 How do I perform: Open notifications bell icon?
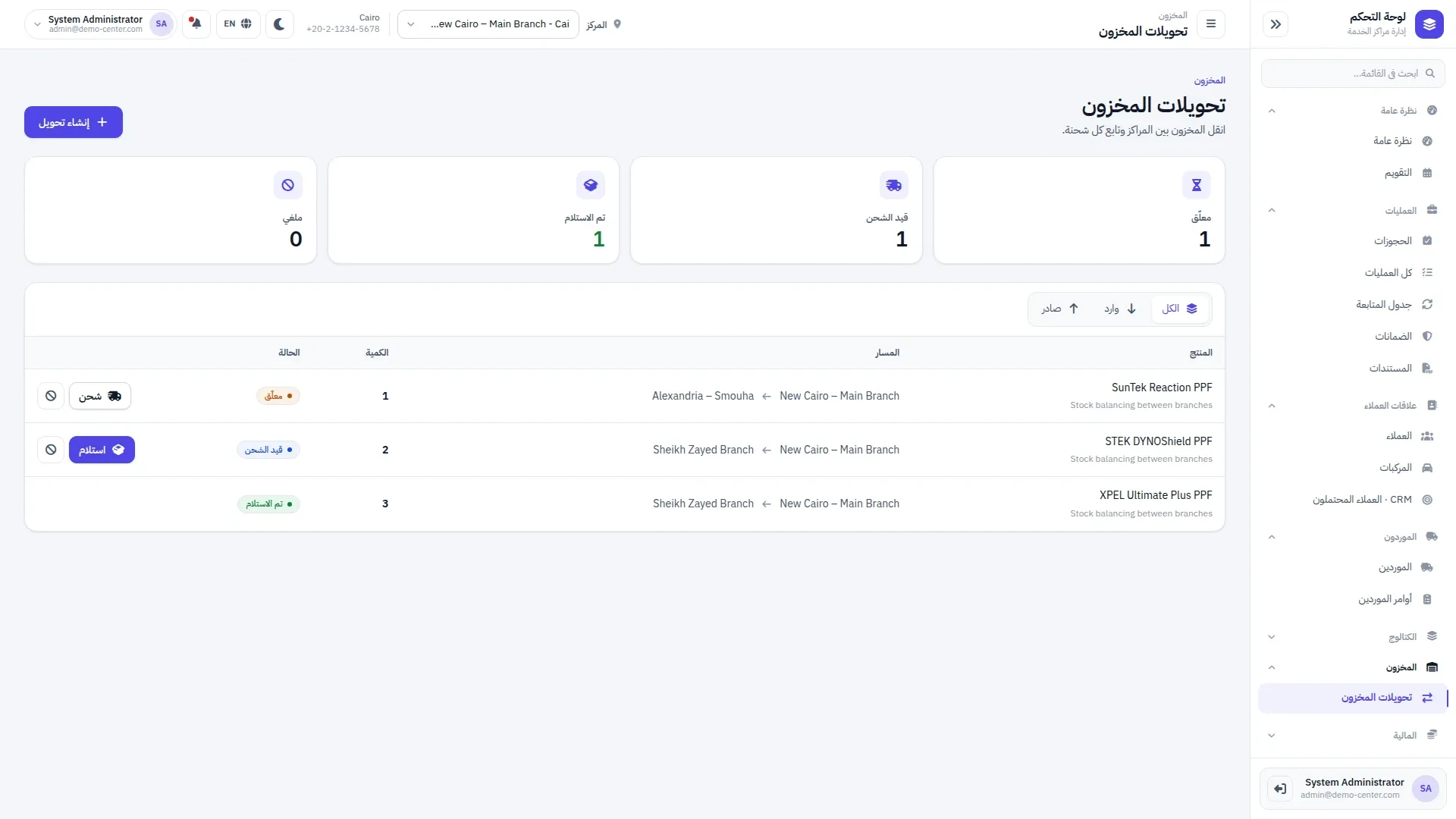click(x=196, y=24)
